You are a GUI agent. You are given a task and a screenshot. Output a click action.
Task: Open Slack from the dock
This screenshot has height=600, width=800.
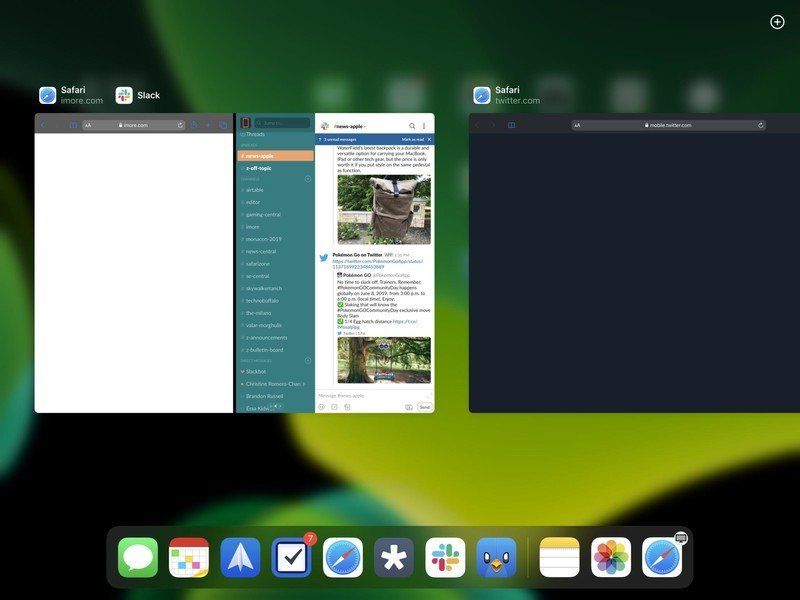coord(445,557)
